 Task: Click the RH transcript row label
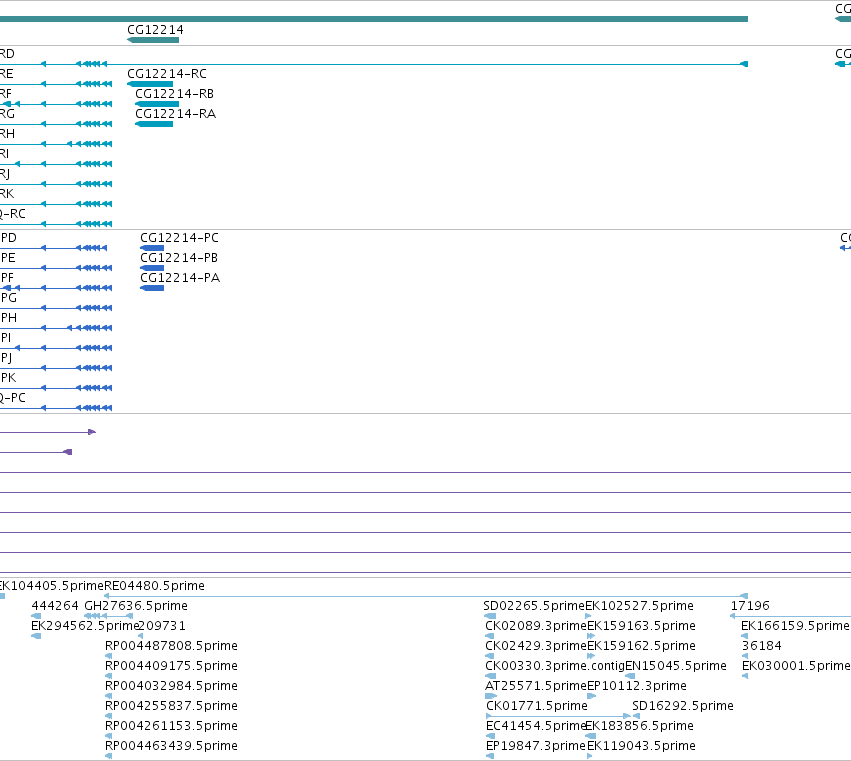[x=8, y=134]
